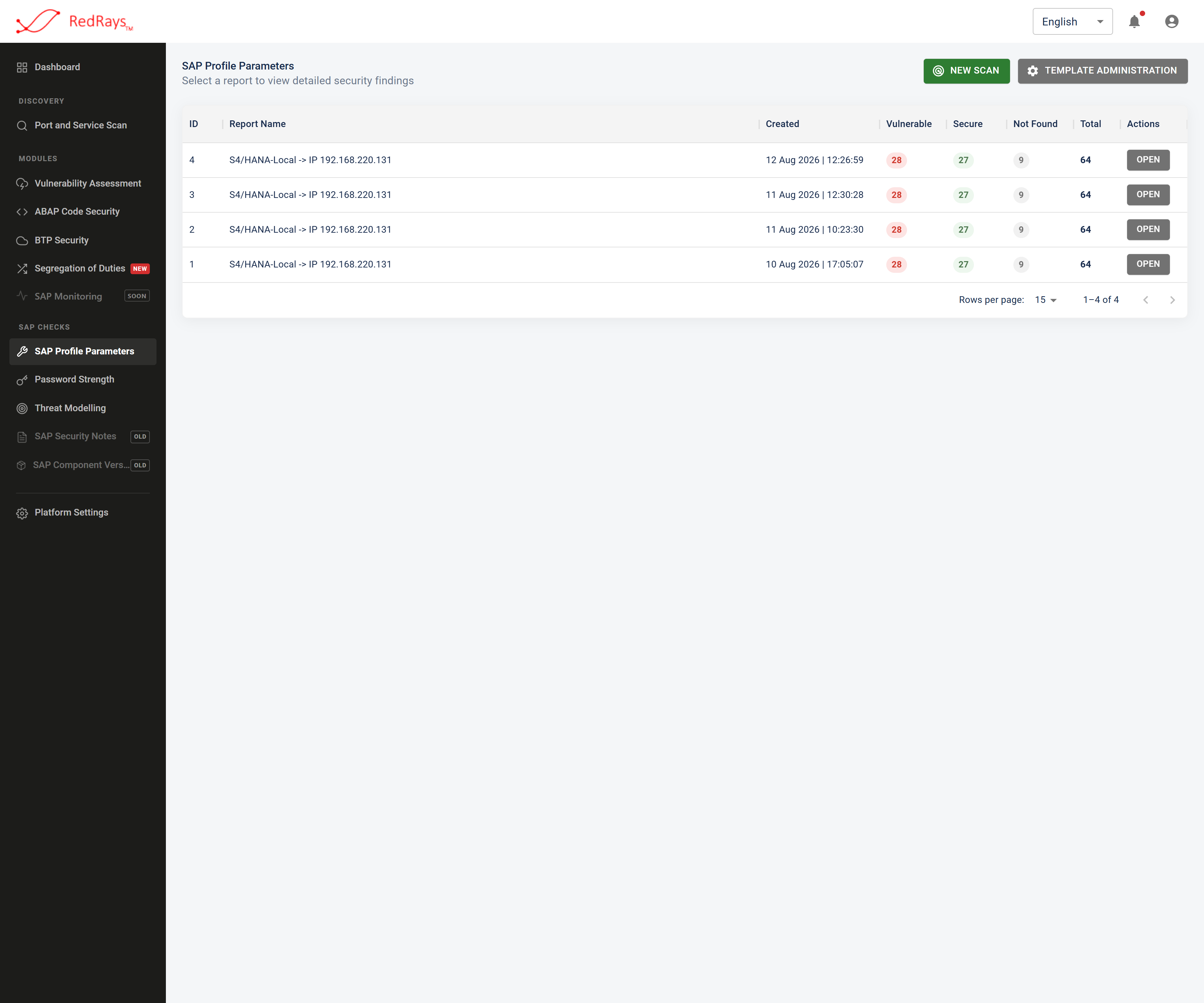Sort by Report Name column header

tap(258, 124)
